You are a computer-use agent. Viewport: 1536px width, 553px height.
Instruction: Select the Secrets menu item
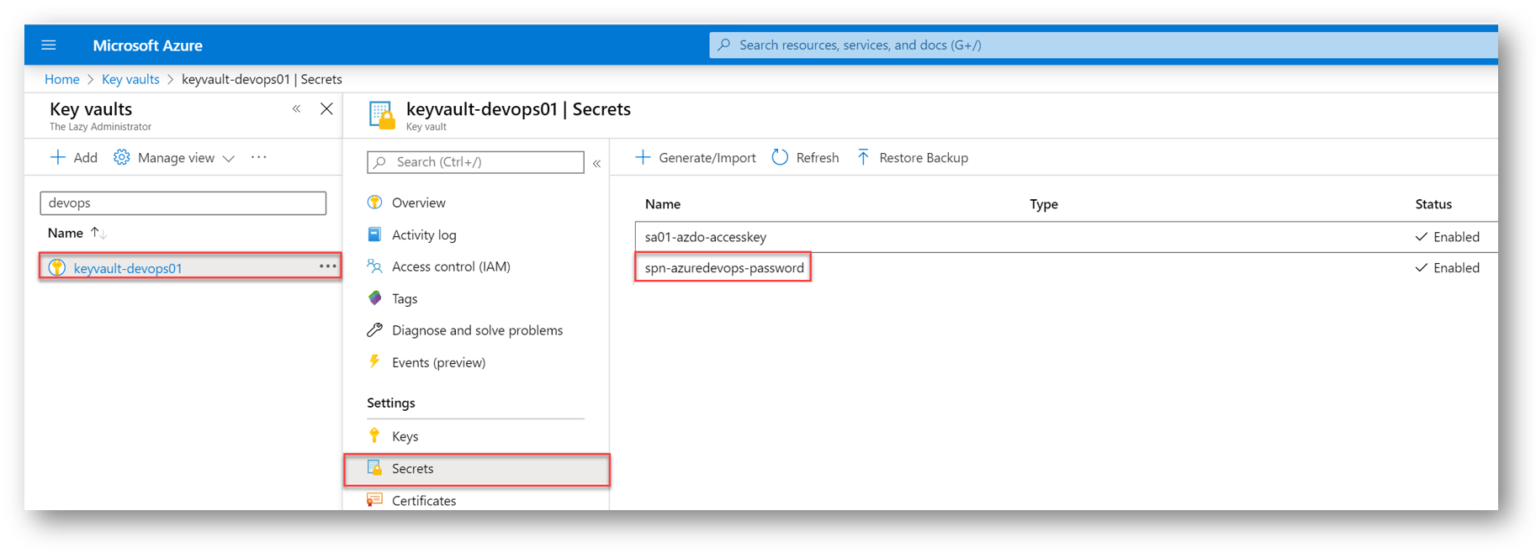coord(477,469)
